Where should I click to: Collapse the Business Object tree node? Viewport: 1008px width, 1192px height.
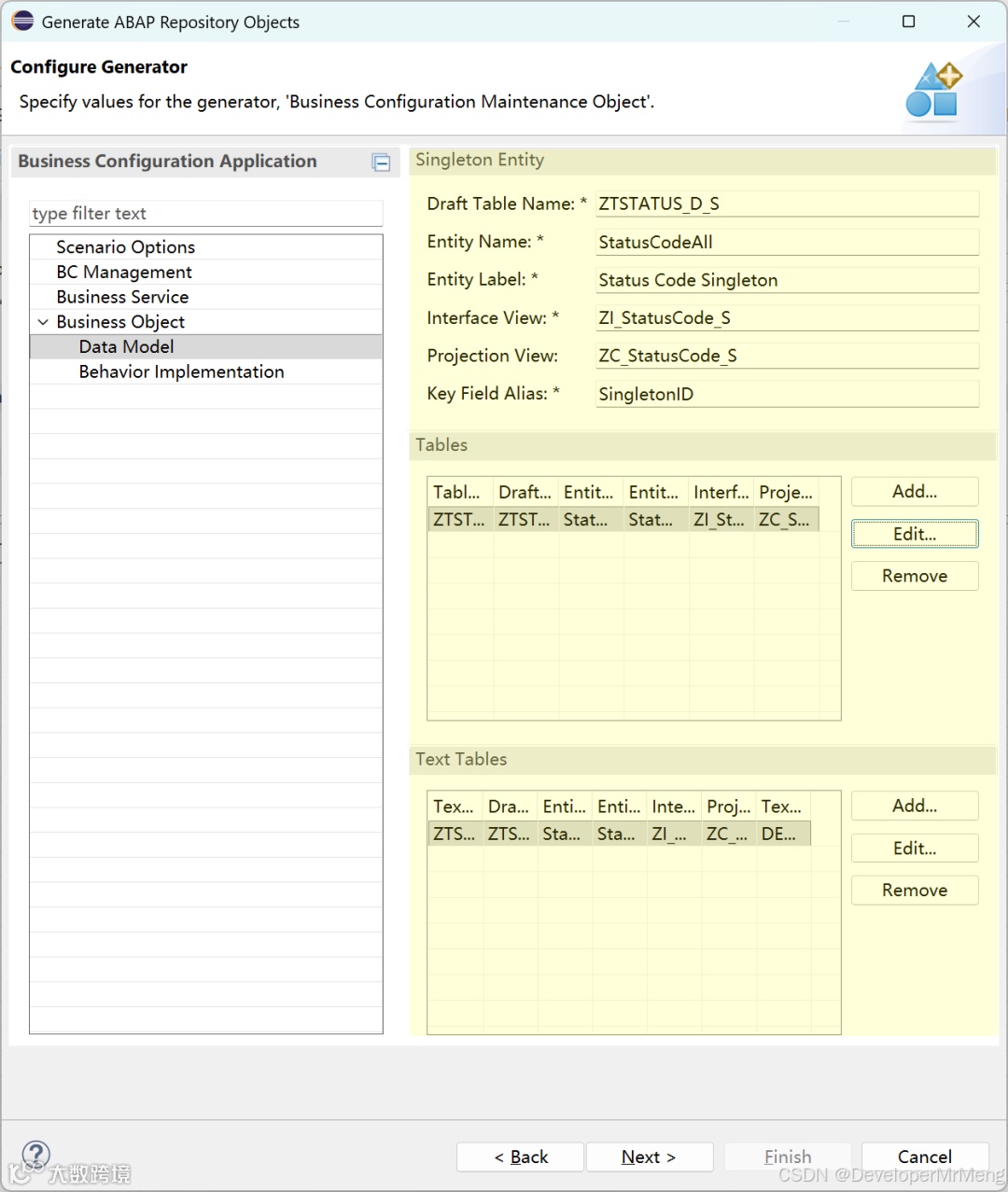pos(43,322)
